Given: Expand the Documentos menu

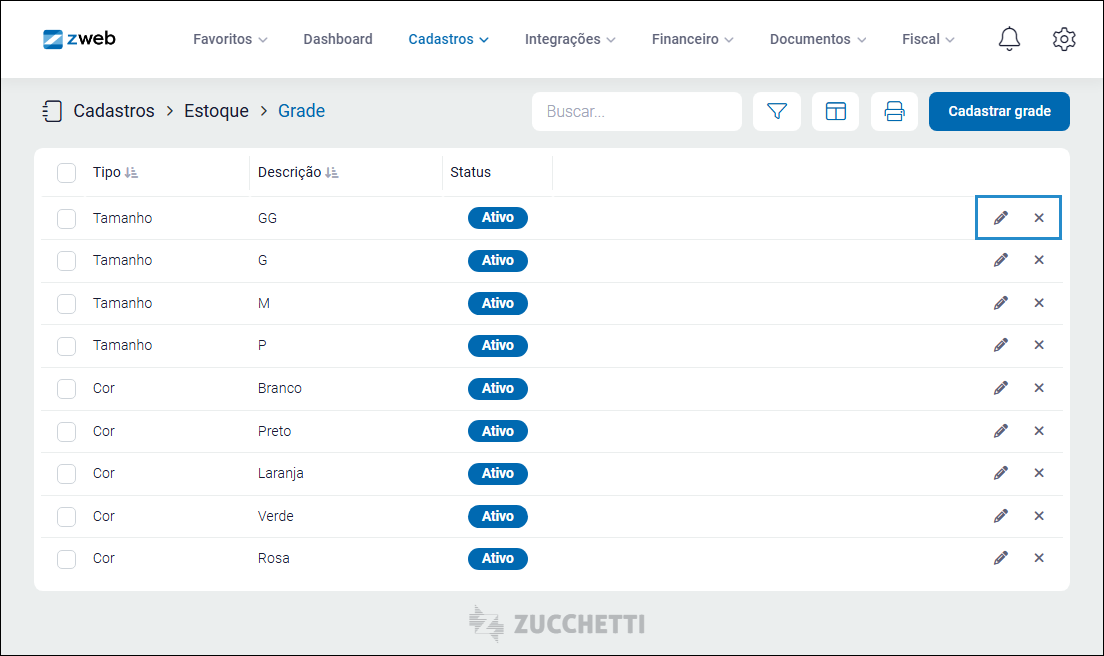Looking at the screenshot, I should (818, 39).
